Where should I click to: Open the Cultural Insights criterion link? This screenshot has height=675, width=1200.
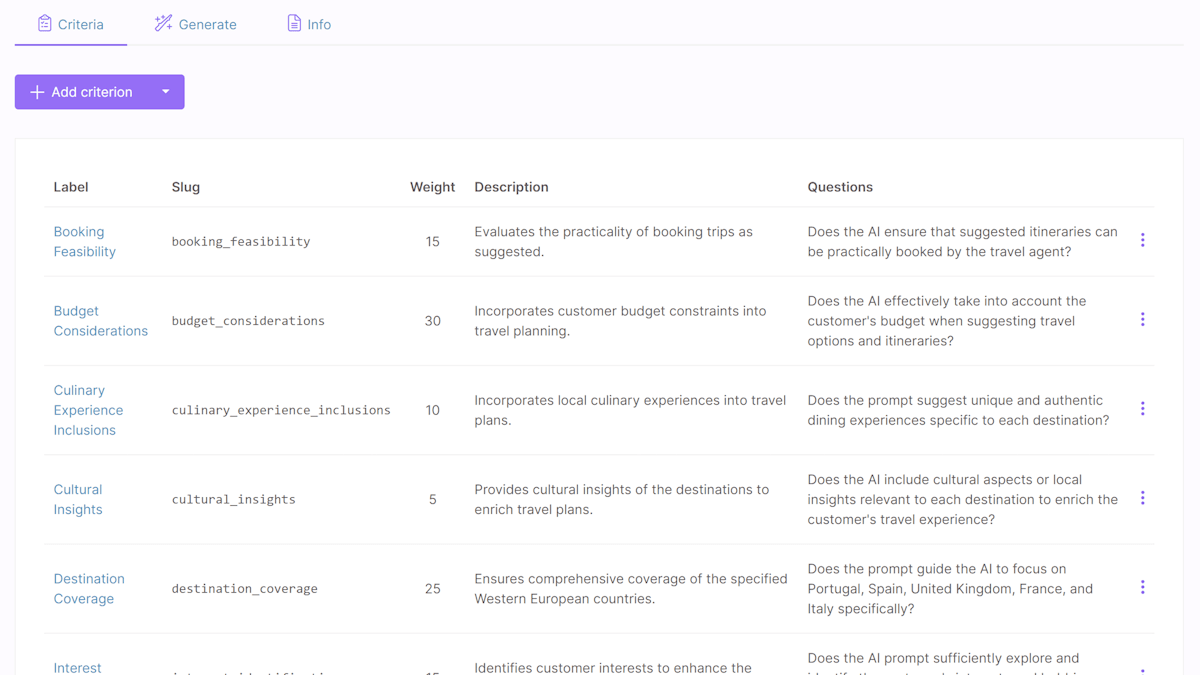[78, 499]
